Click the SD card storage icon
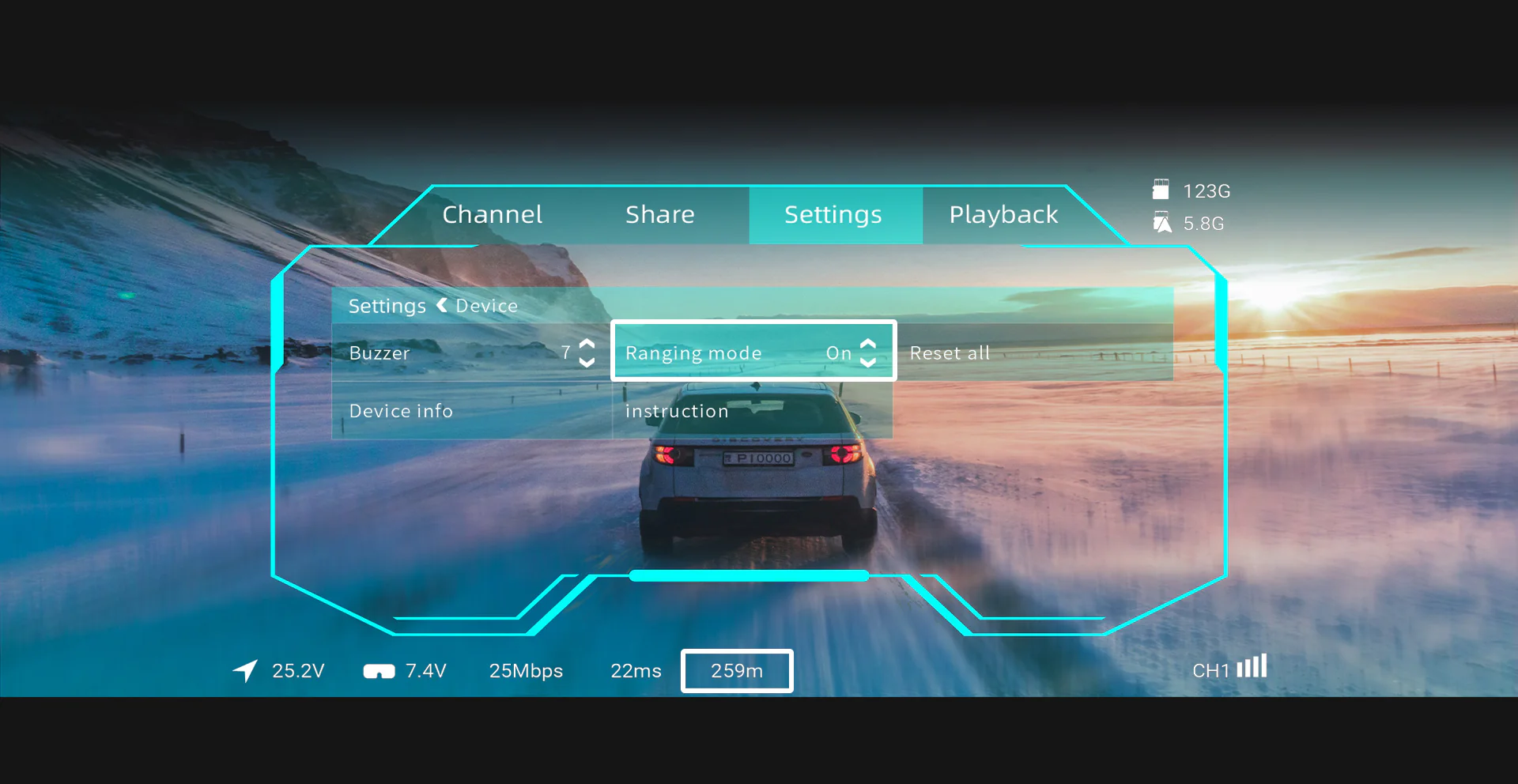Image resolution: width=1518 pixels, height=784 pixels. pyautogui.click(x=1160, y=190)
